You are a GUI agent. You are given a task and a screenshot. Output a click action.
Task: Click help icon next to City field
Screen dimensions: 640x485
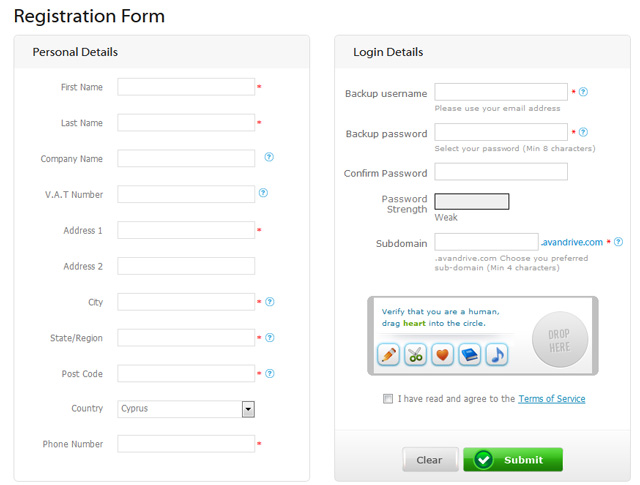pyautogui.click(x=270, y=302)
